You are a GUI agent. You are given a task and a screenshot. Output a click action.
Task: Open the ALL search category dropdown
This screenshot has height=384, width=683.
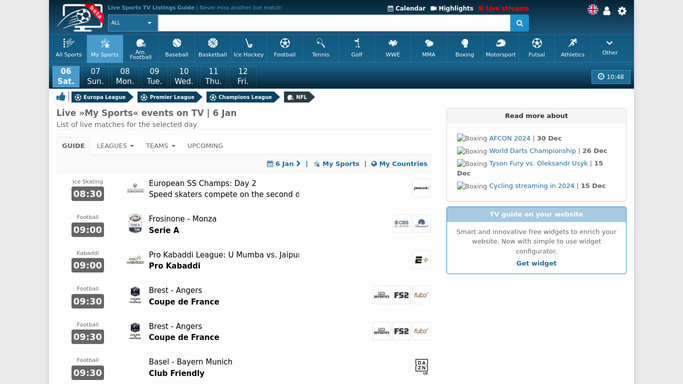click(132, 23)
